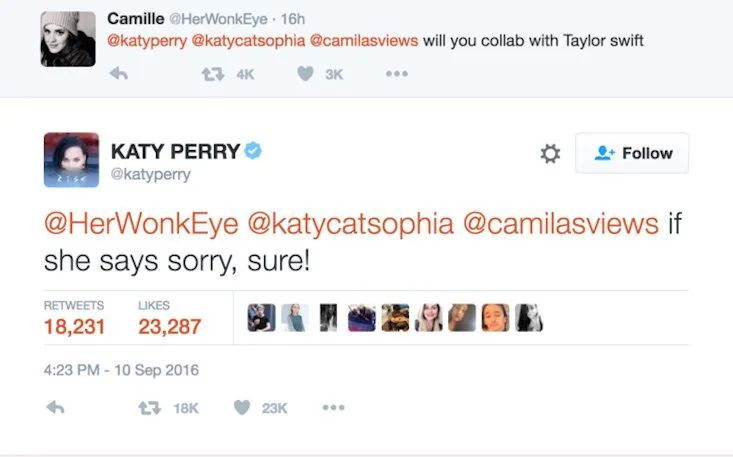
Task: Open Katy Perry's profile picture
Action: tap(71, 160)
